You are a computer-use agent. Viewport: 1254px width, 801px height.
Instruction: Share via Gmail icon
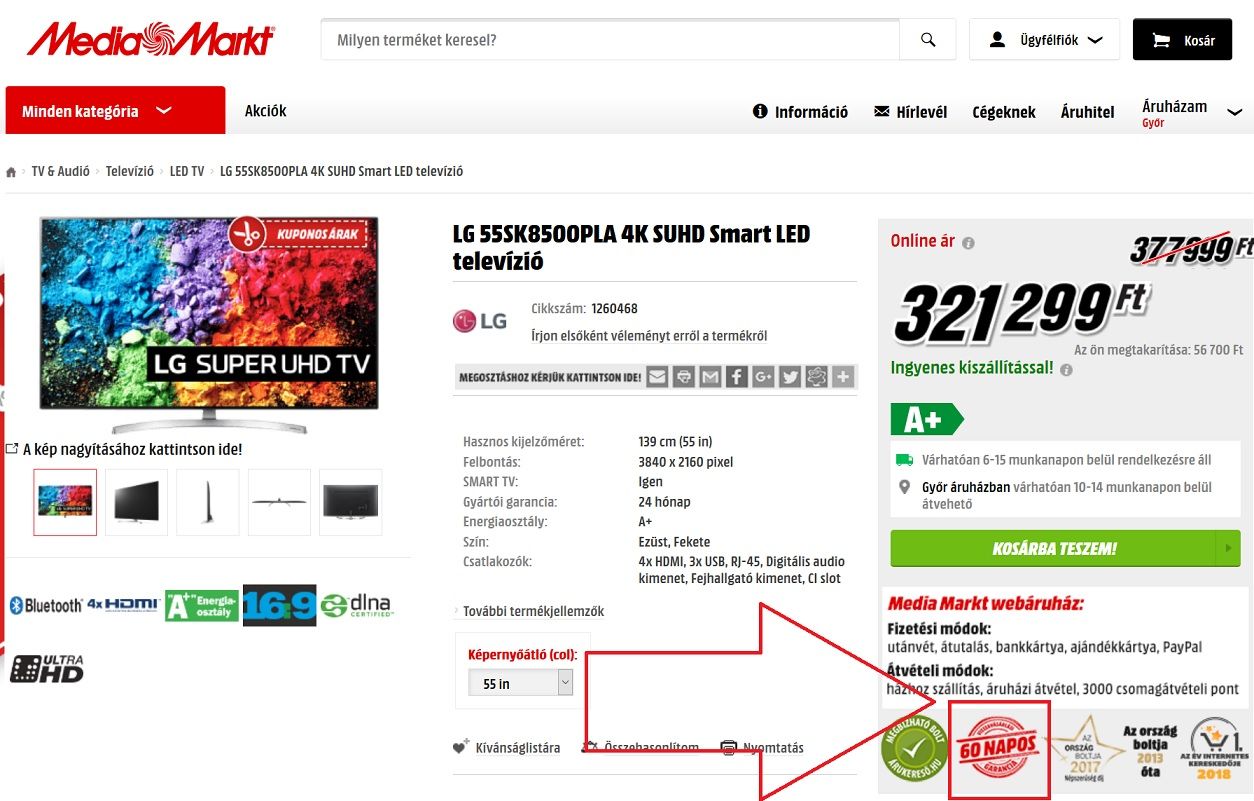pos(710,377)
